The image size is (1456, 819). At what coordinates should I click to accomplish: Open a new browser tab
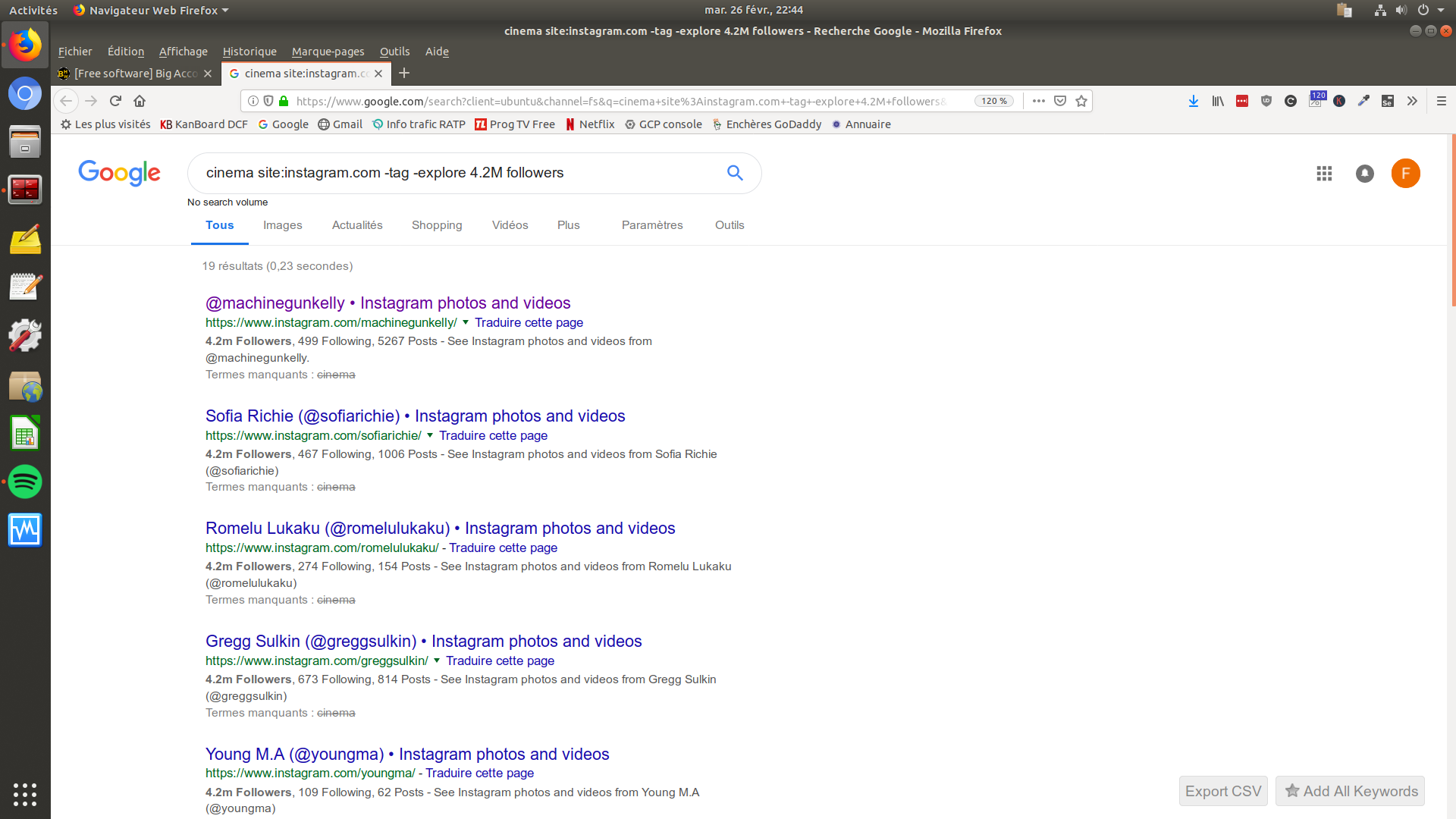click(x=404, y=73)
